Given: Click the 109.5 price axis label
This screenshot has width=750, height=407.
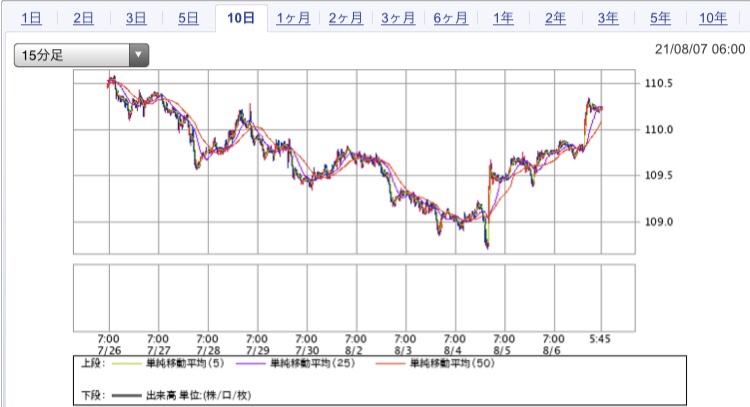Looking at the screenshot, I should pos(659,176).
